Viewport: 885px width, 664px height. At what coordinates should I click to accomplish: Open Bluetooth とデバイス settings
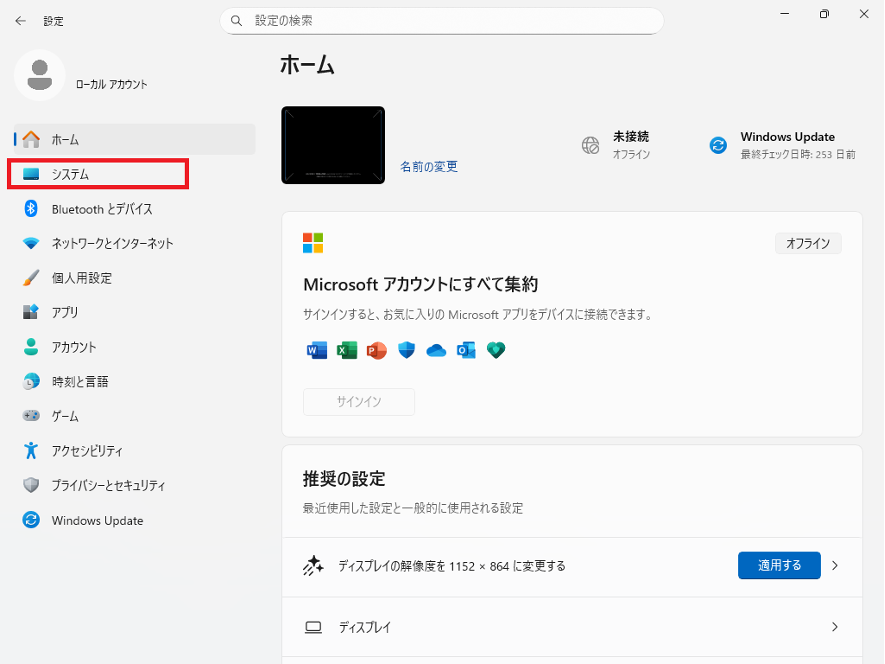(x=135, y=209)
